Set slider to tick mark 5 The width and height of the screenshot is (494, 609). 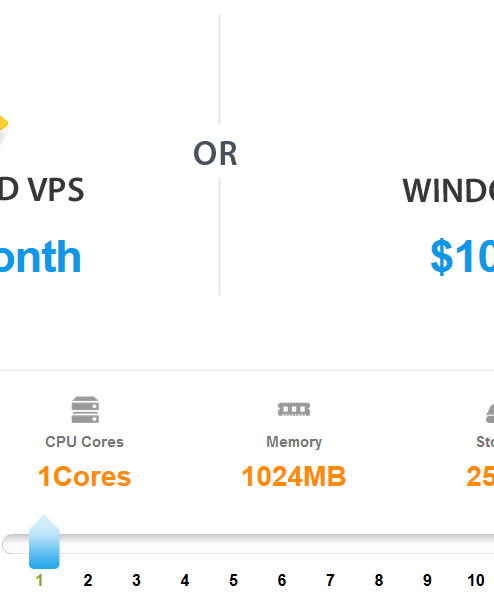233,580
